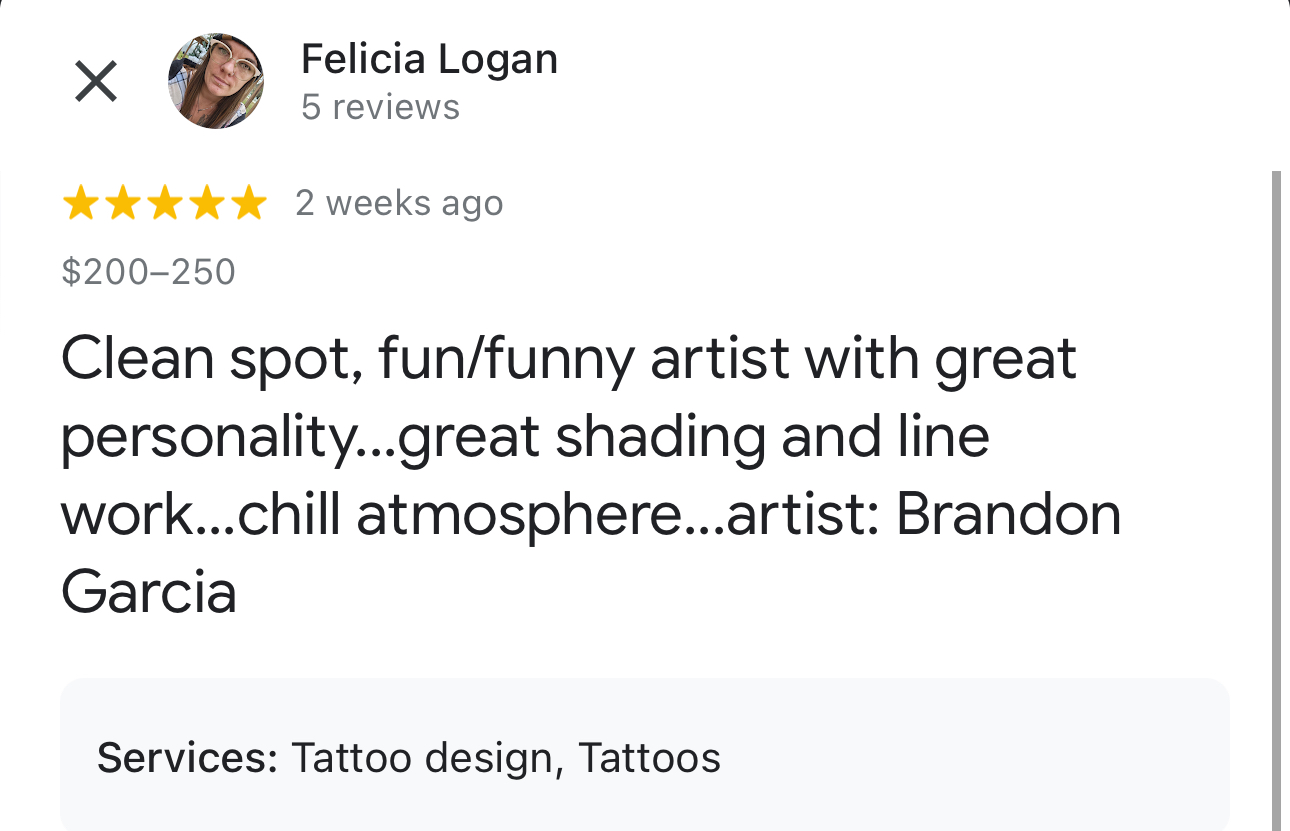Click the "Tattoos" service entry
This screenshot has width=1290, height=831.
tap(649, 758)
